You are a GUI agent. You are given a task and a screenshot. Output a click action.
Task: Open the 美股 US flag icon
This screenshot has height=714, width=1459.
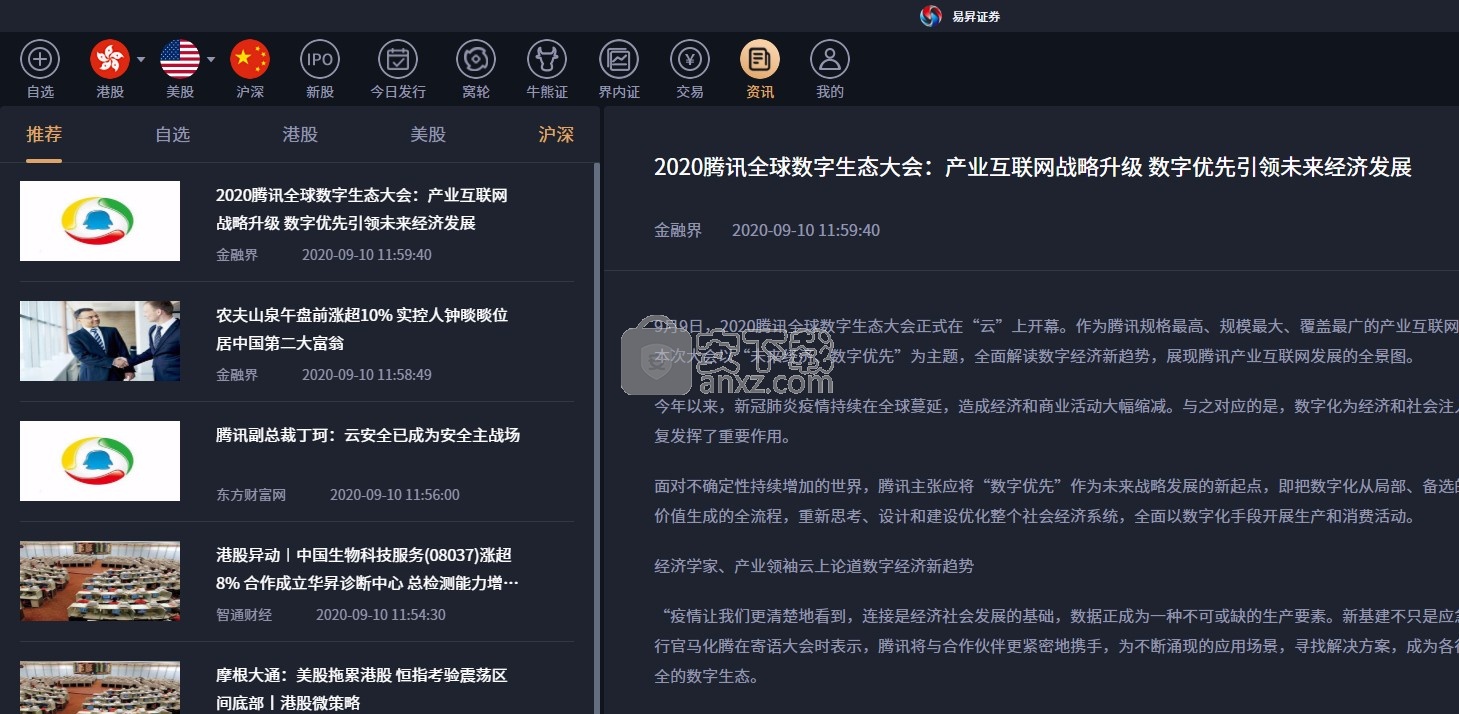pyautogui.click(x=180, y=60)
